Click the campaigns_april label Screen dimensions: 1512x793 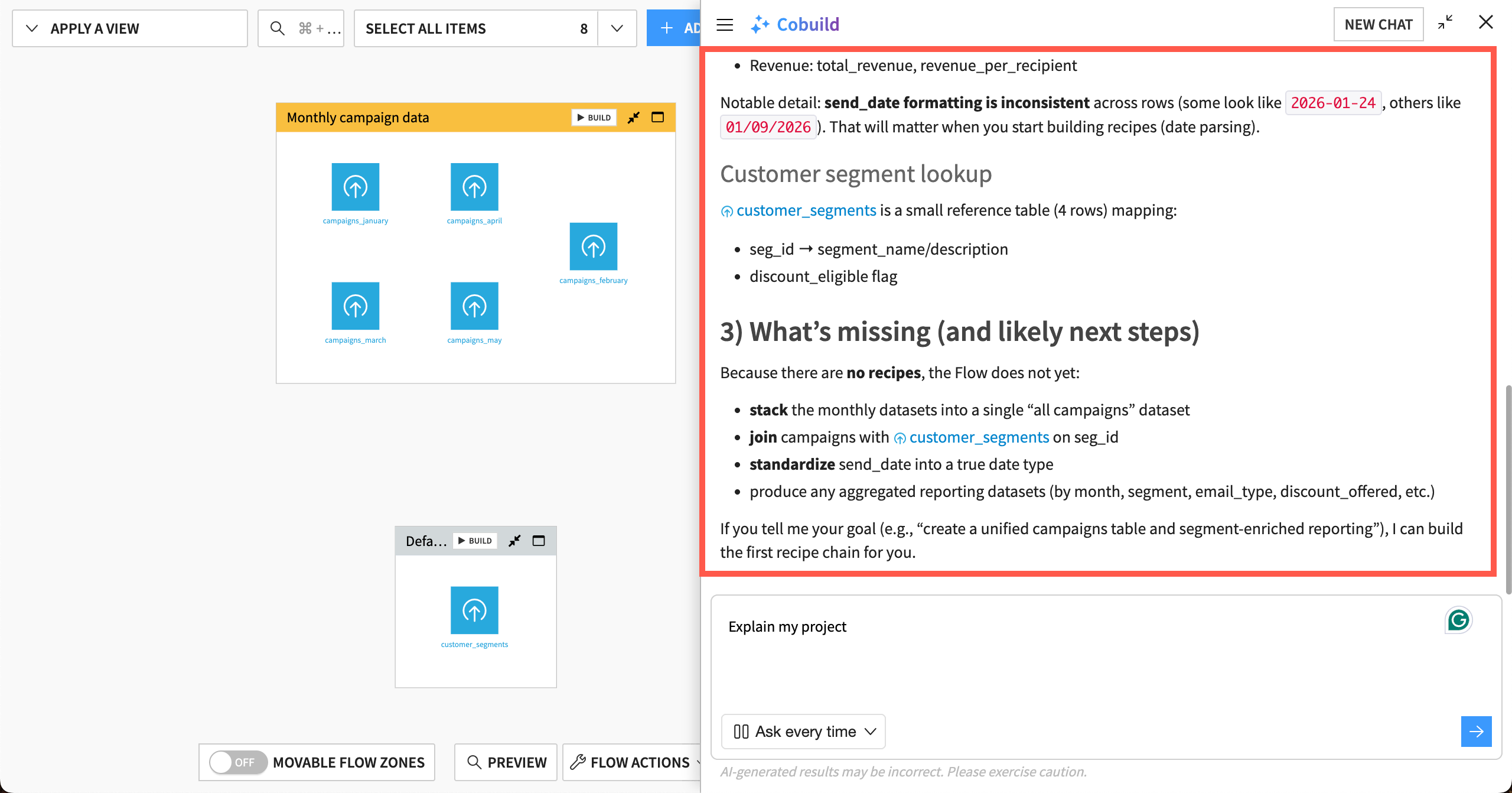coord(474,220)
